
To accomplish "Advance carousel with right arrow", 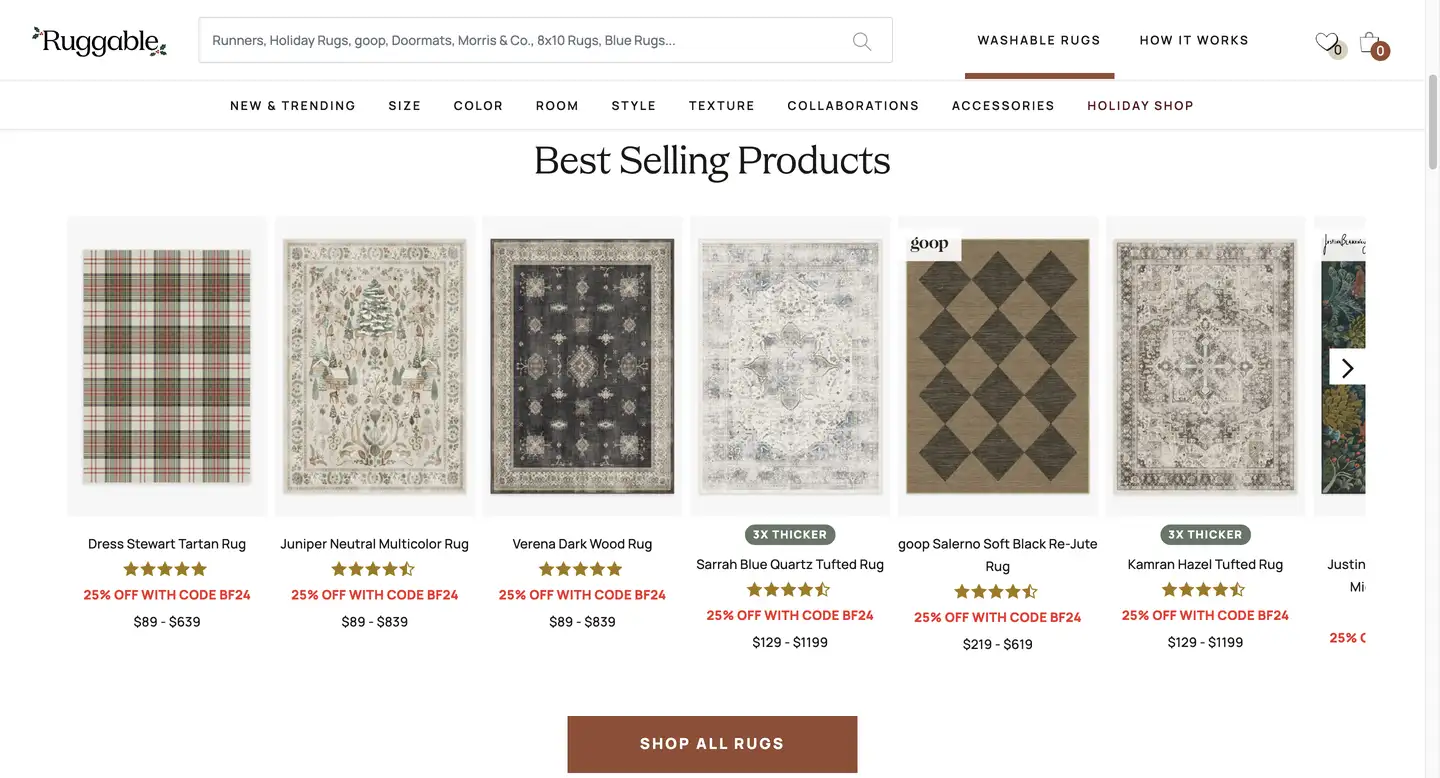I will click(1347, 368).
